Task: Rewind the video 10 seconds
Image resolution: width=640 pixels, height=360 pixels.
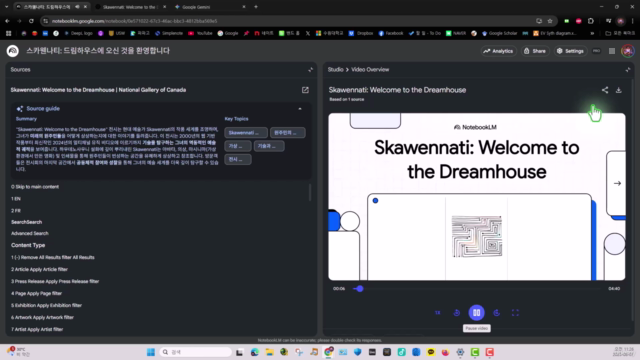Action: coord(457,313)
